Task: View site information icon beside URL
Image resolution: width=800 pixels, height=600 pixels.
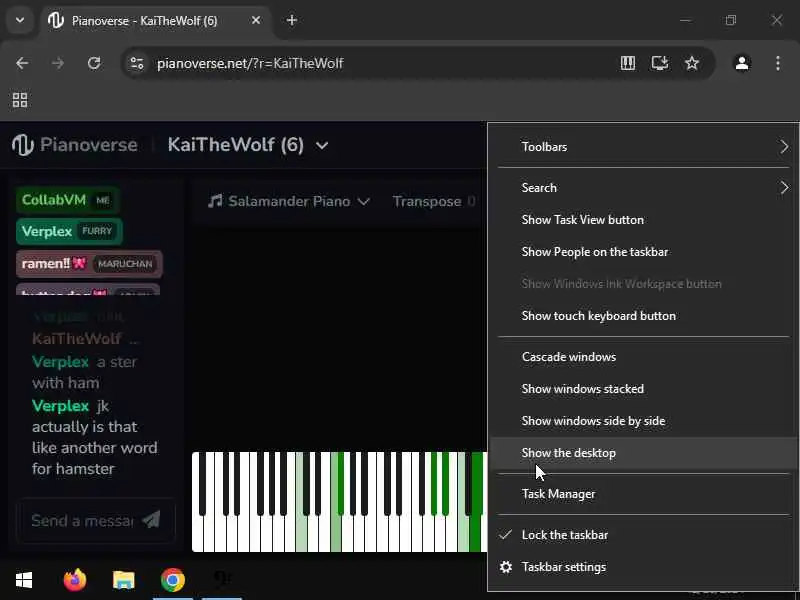Action: [137, 63]
